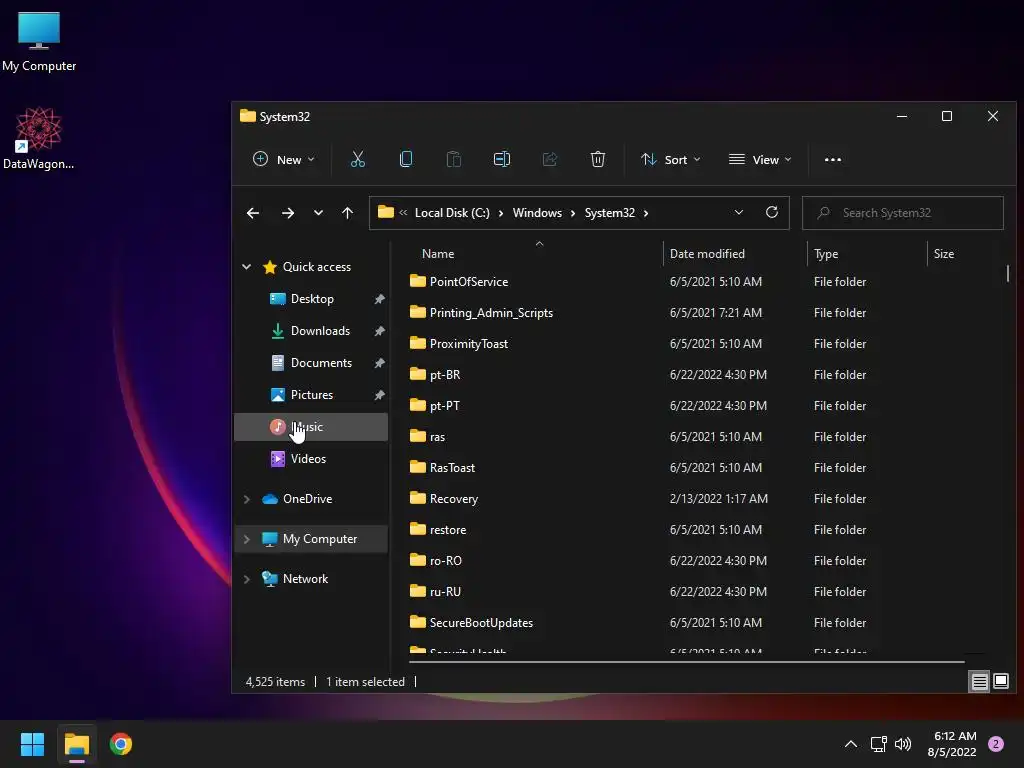This screenshot has height=768, width=1024.
Task: Open the New item dropdown
Action: click(283, 159)
